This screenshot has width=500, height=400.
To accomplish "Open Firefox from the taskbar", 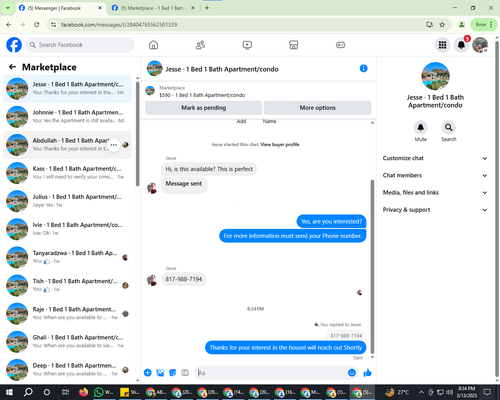I will click(83, 392).
